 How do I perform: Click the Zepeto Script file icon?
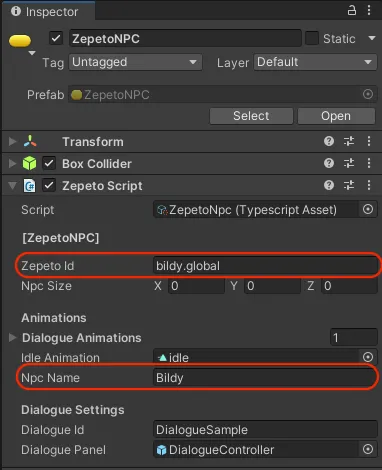click(29, 186)
